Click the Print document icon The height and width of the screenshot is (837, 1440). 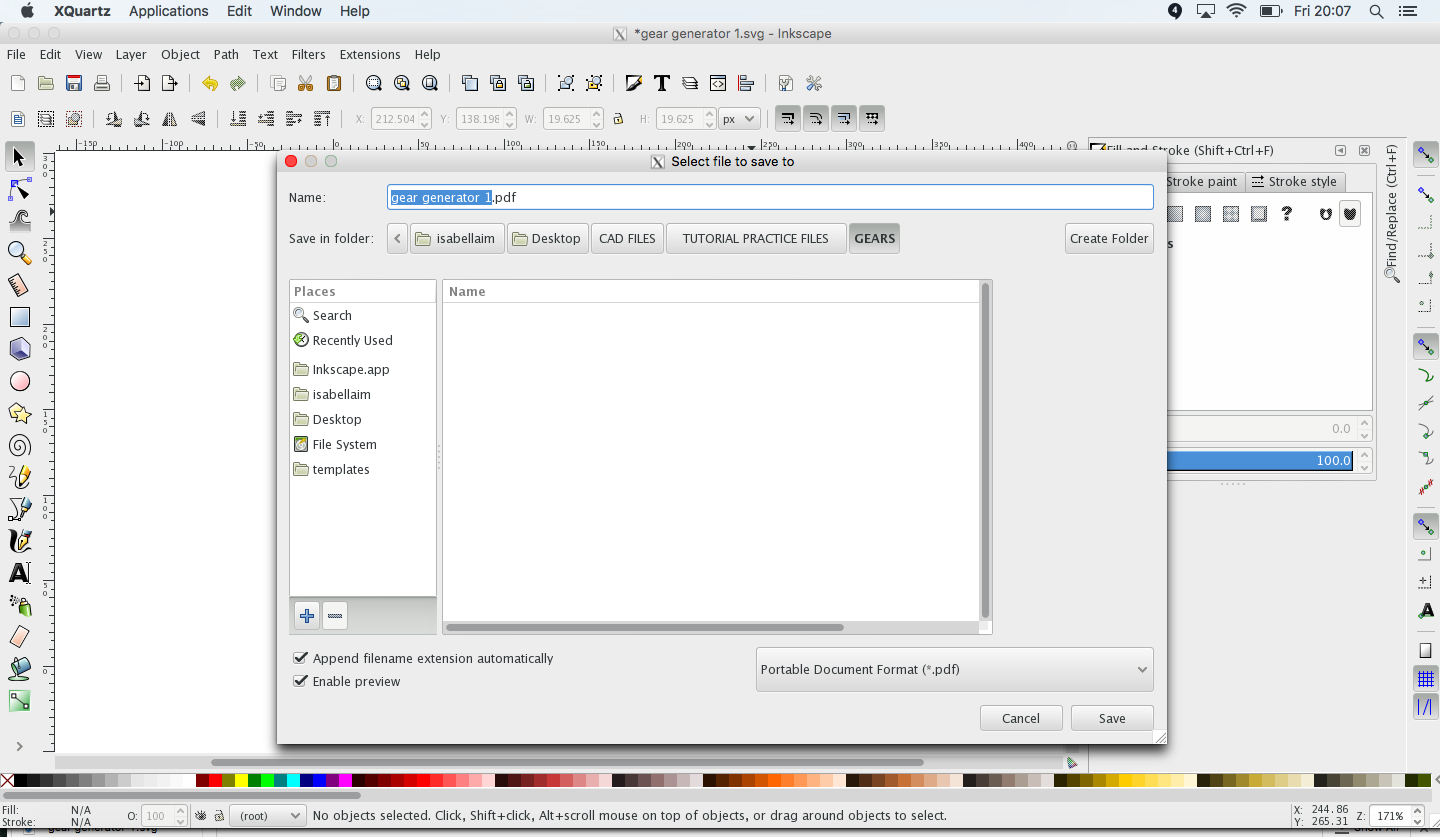pos(102,83)
